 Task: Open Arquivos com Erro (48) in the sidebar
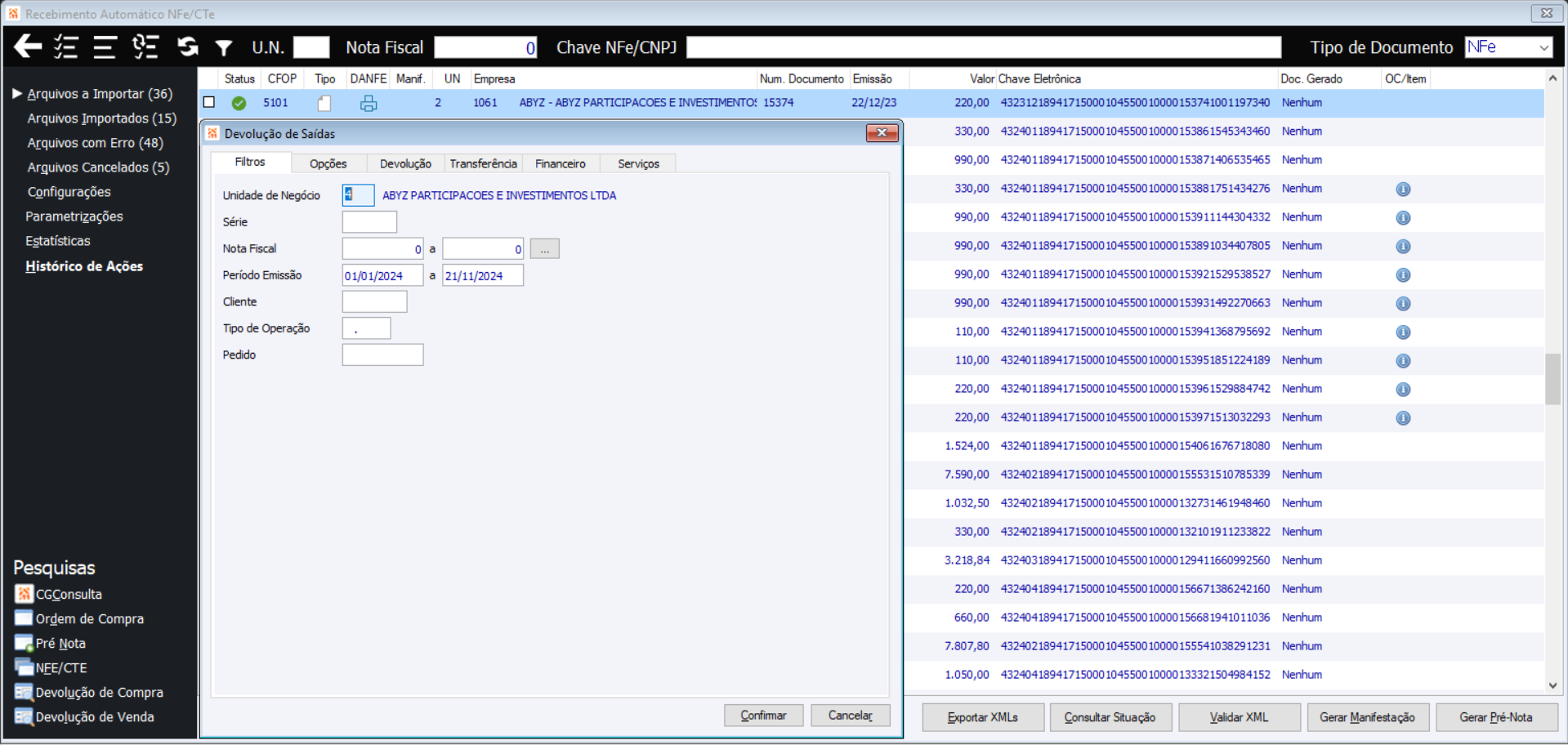(x=96, y=143)
